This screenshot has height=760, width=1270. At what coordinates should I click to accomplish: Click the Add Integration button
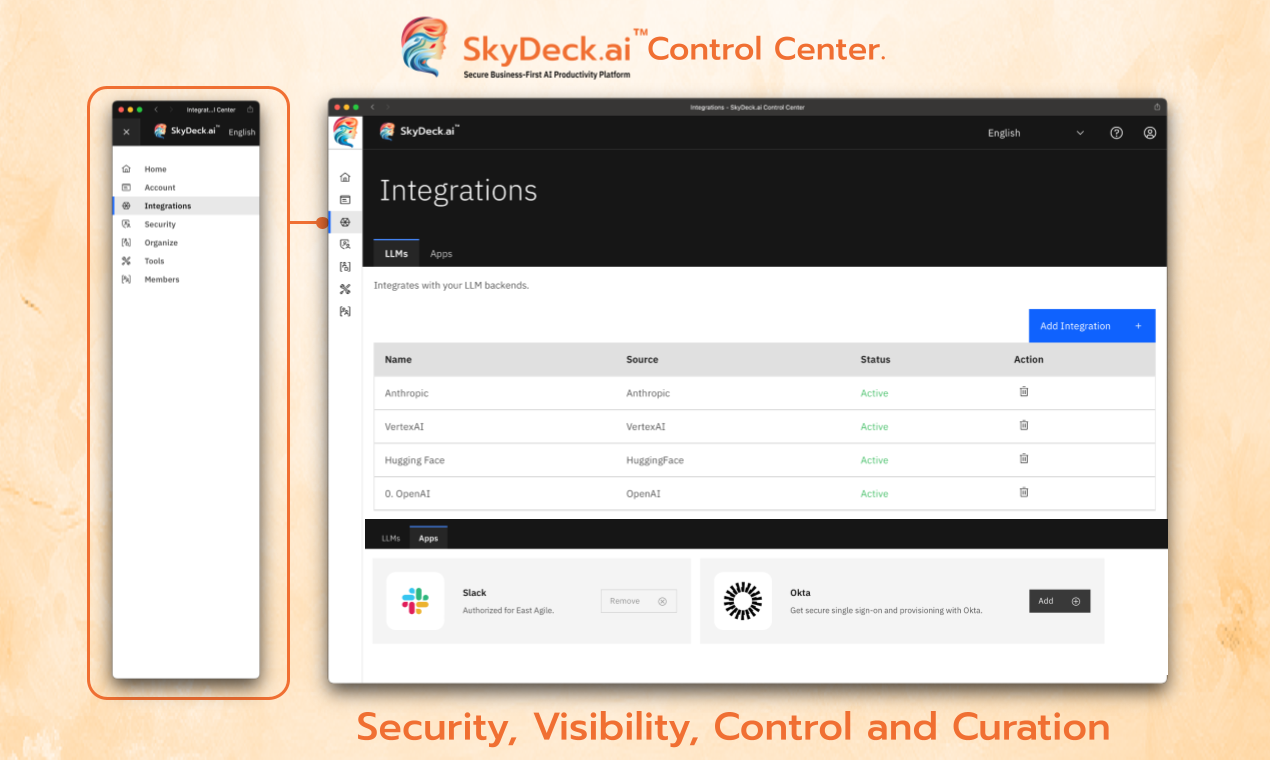(x=1092, y=326)
